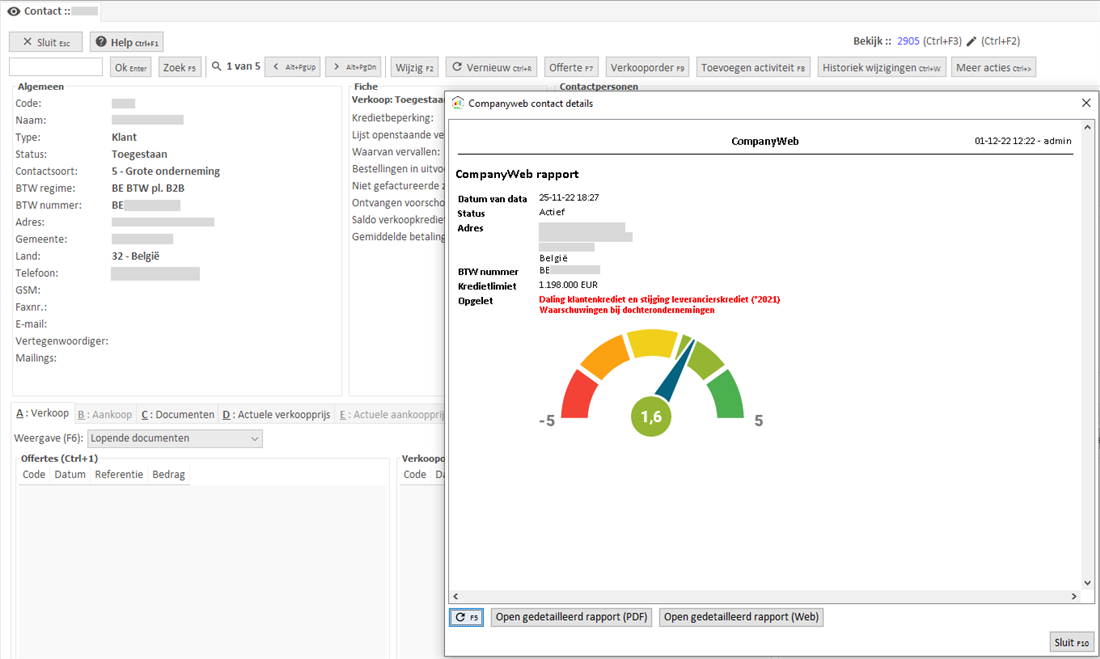Open gedetailleerd rapport (Web)
This screenshot has width=1100, height=659.
click(x=741, y=617)
